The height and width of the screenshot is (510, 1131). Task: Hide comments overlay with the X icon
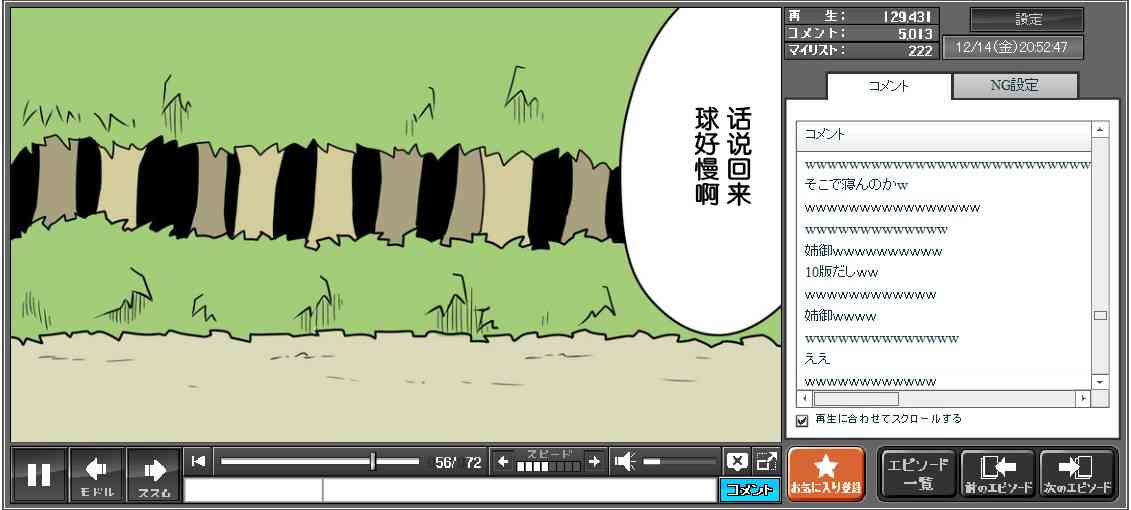point(737,461)
